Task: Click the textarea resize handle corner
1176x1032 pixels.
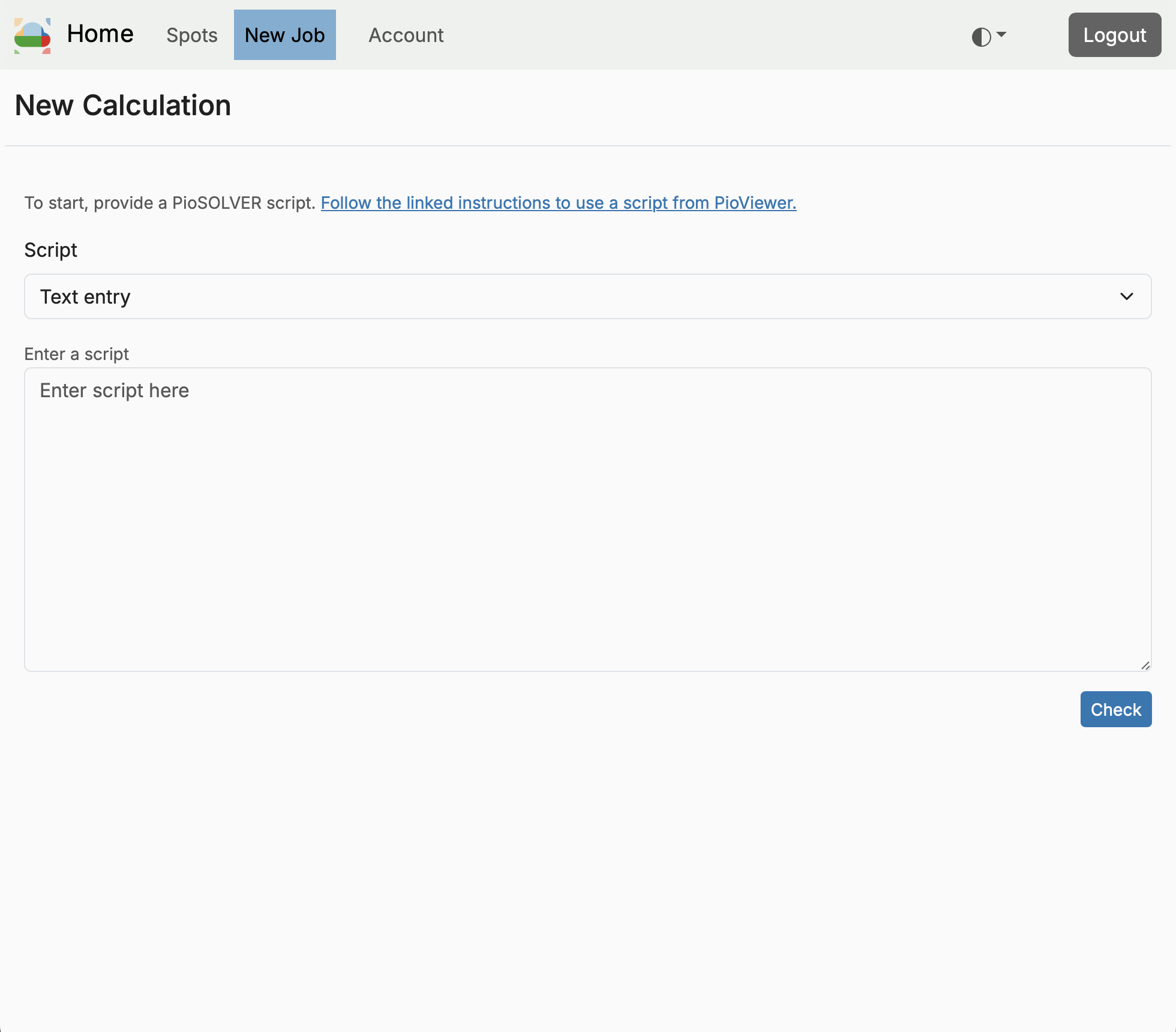Action: click(x=1145, y=665)
